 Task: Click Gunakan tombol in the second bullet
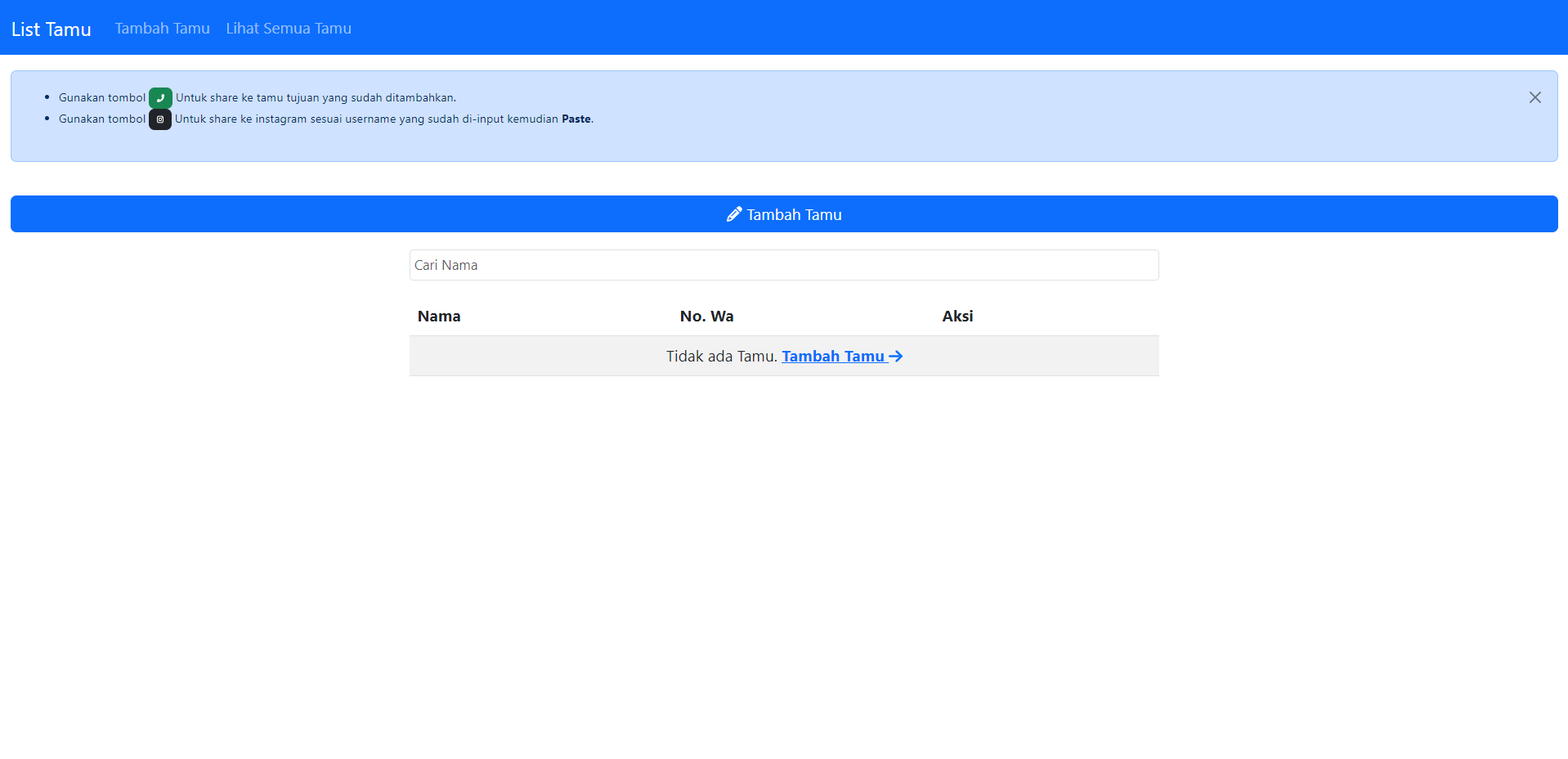[102, 119]
